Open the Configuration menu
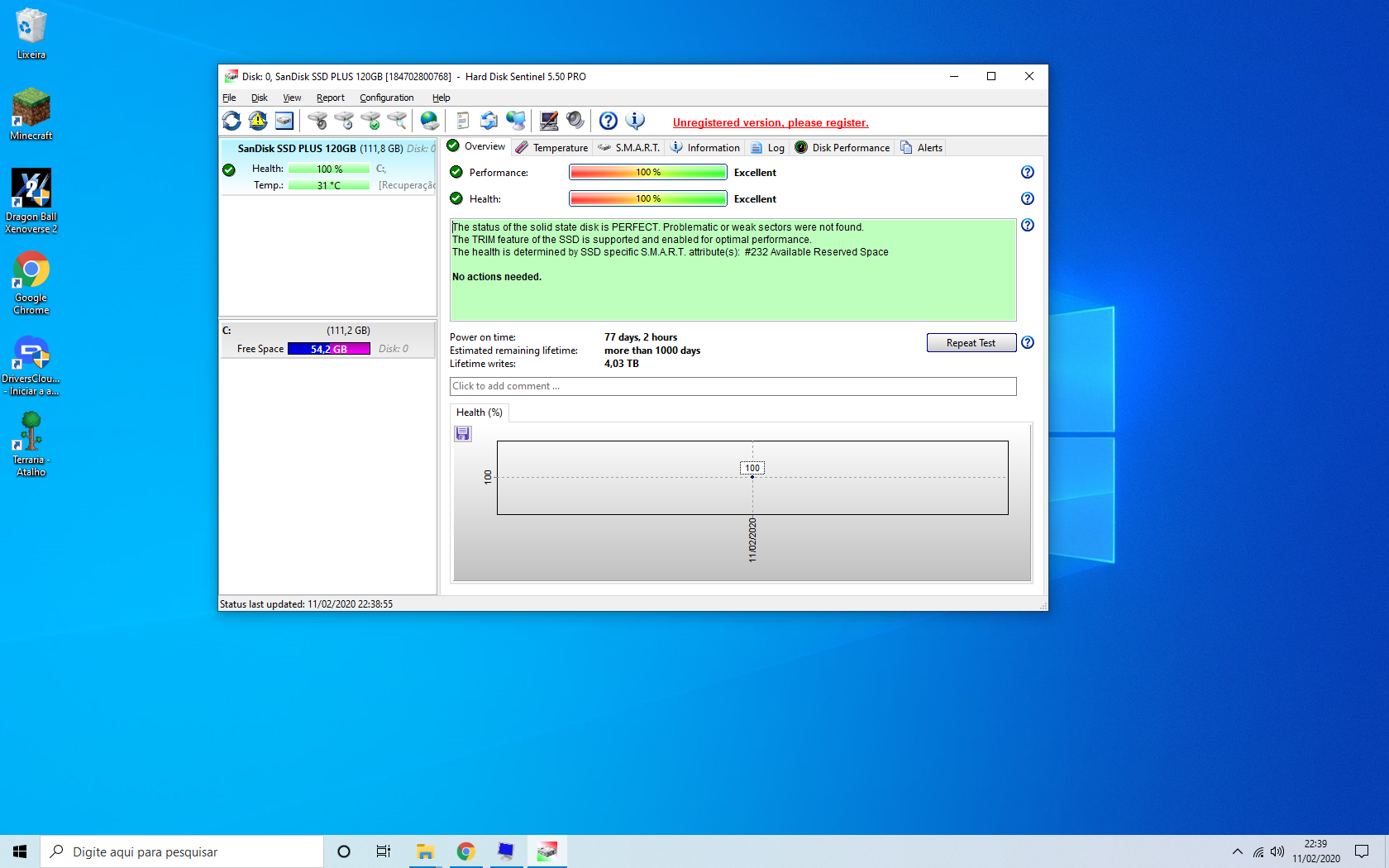 (387, 98)
